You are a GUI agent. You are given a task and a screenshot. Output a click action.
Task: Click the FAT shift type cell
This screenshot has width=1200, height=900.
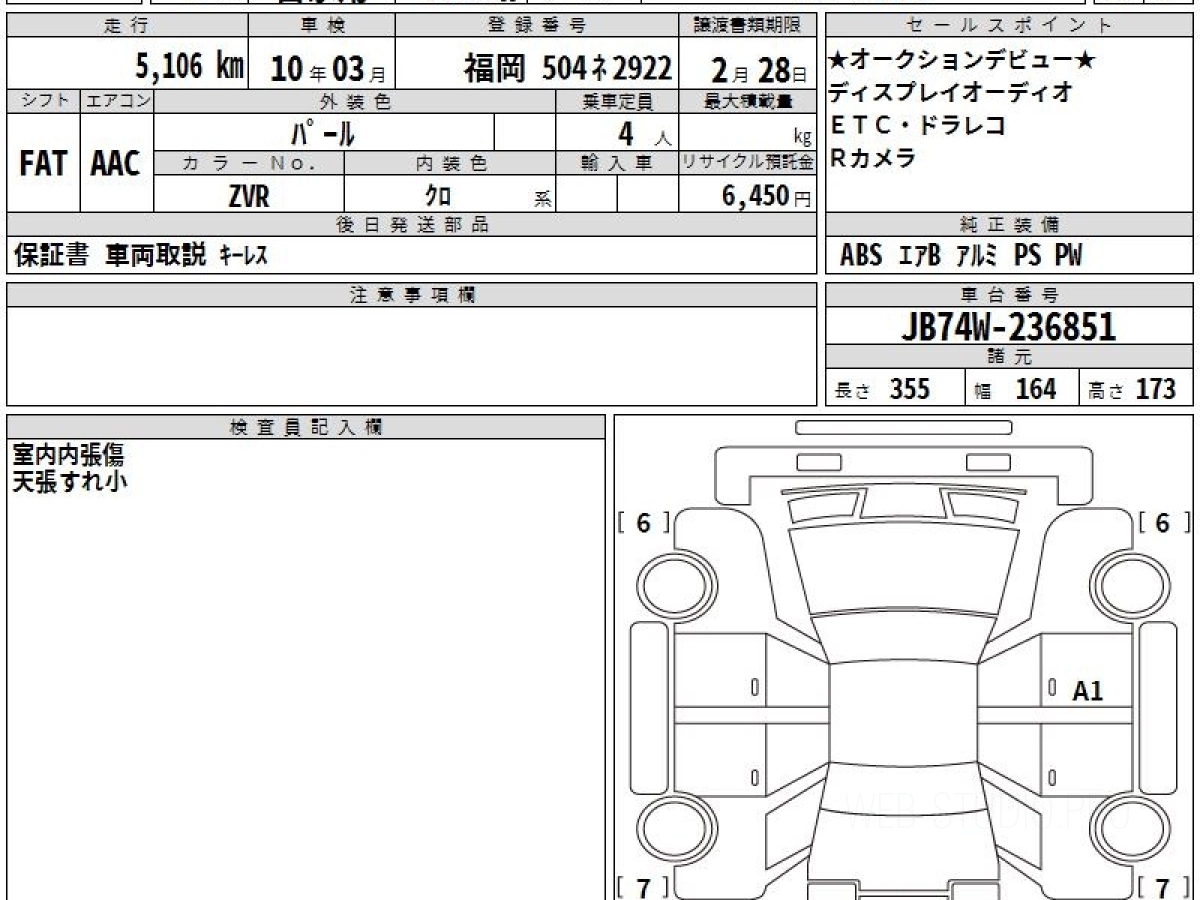43,164
